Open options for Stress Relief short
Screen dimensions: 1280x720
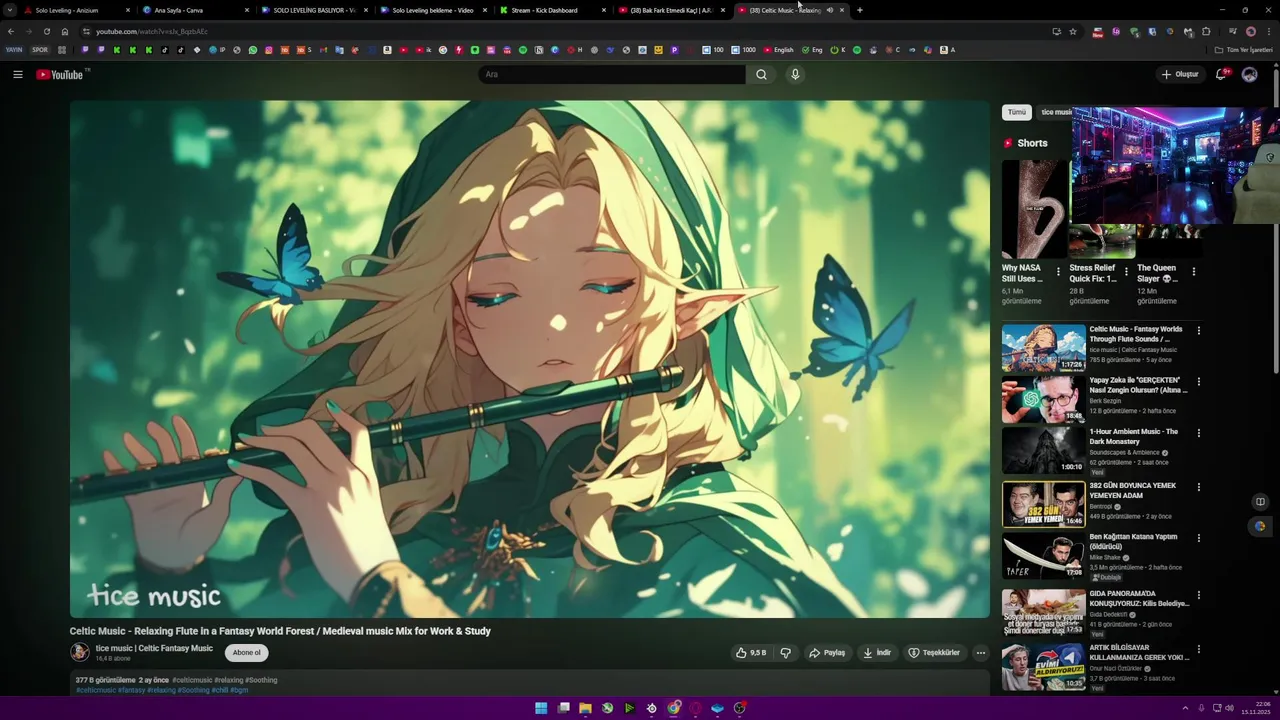pos(1126,272)
